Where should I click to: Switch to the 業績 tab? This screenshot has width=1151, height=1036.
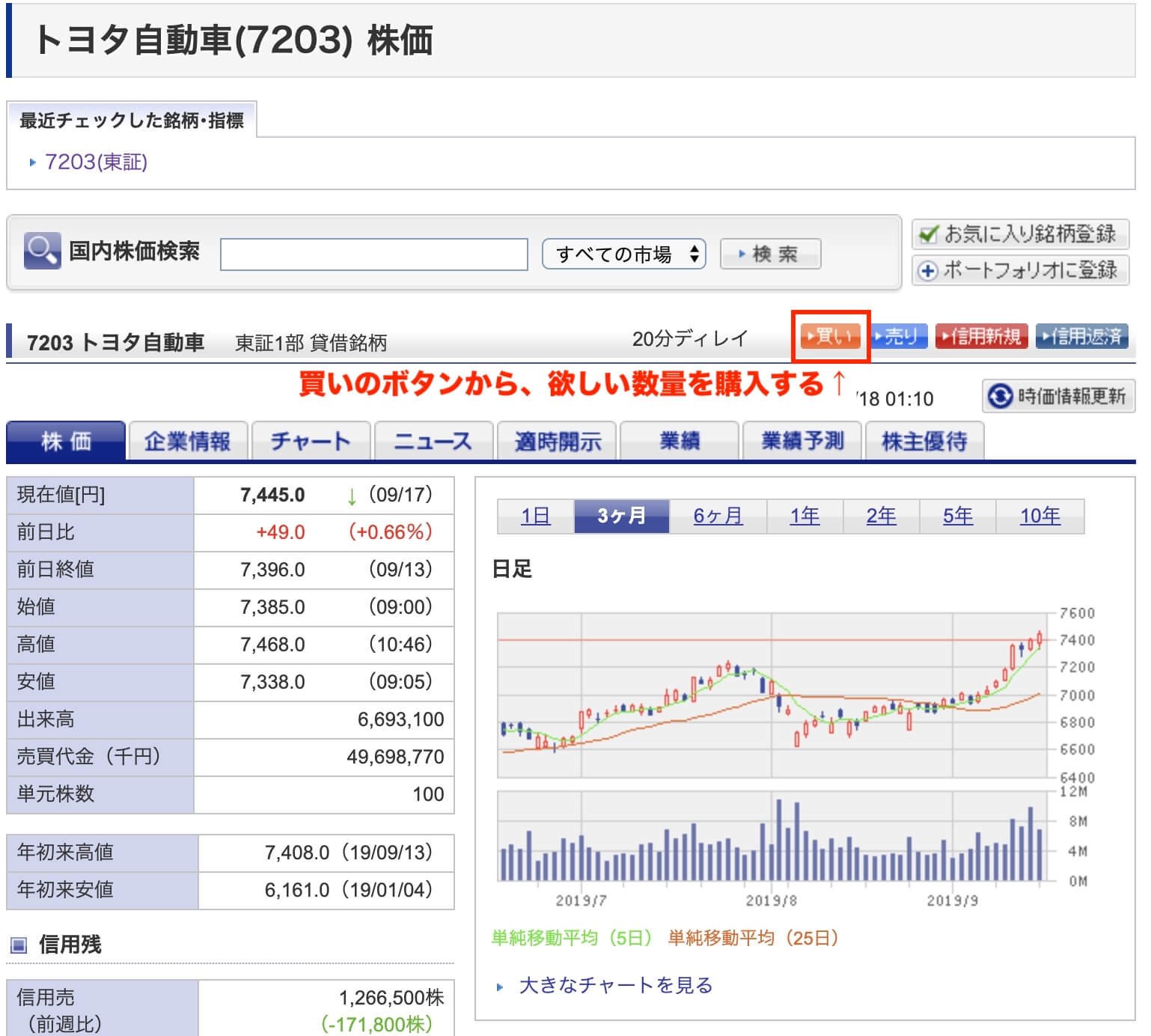(680, 442)
